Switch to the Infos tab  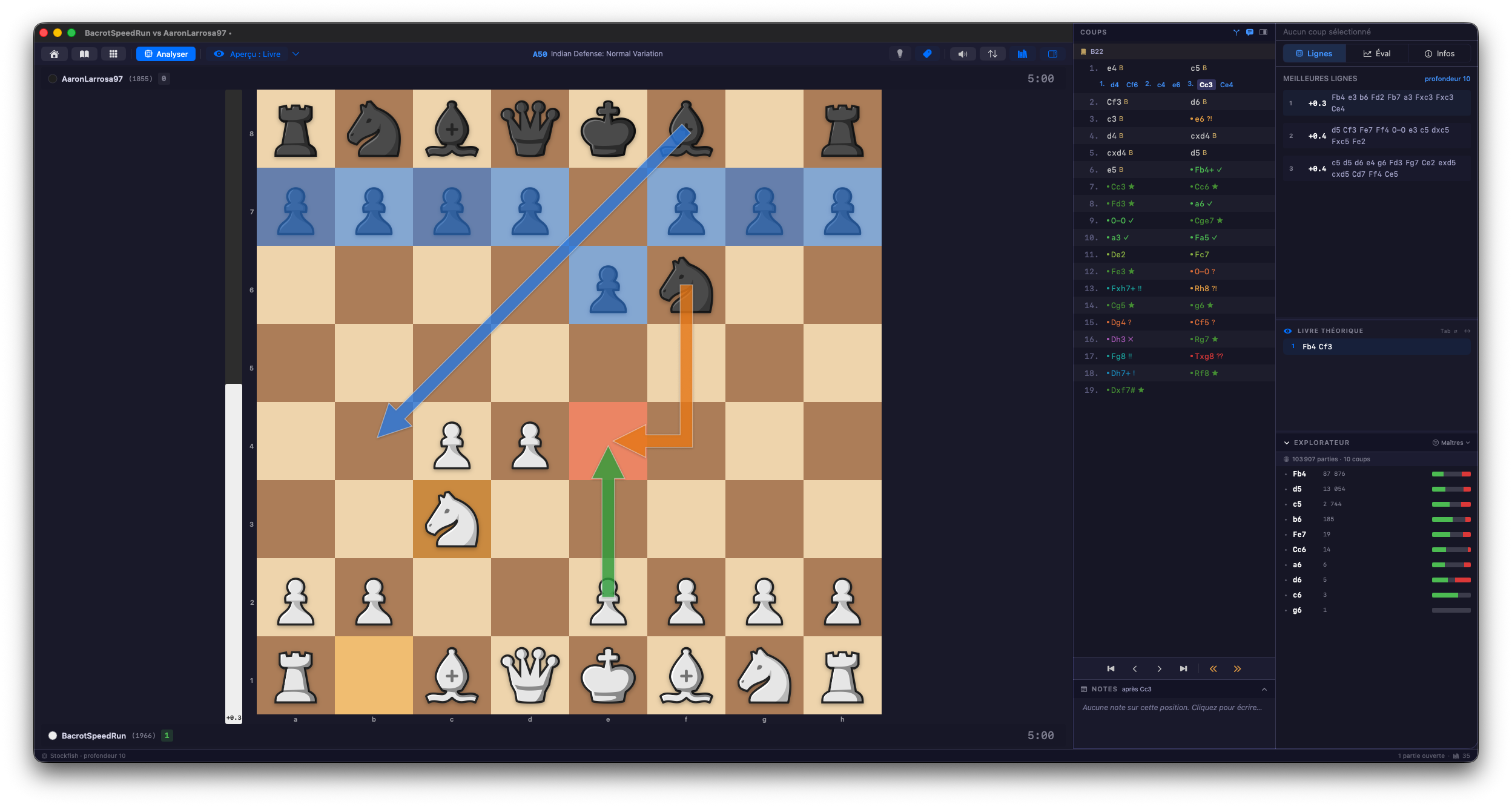[x=1439, y=53]
